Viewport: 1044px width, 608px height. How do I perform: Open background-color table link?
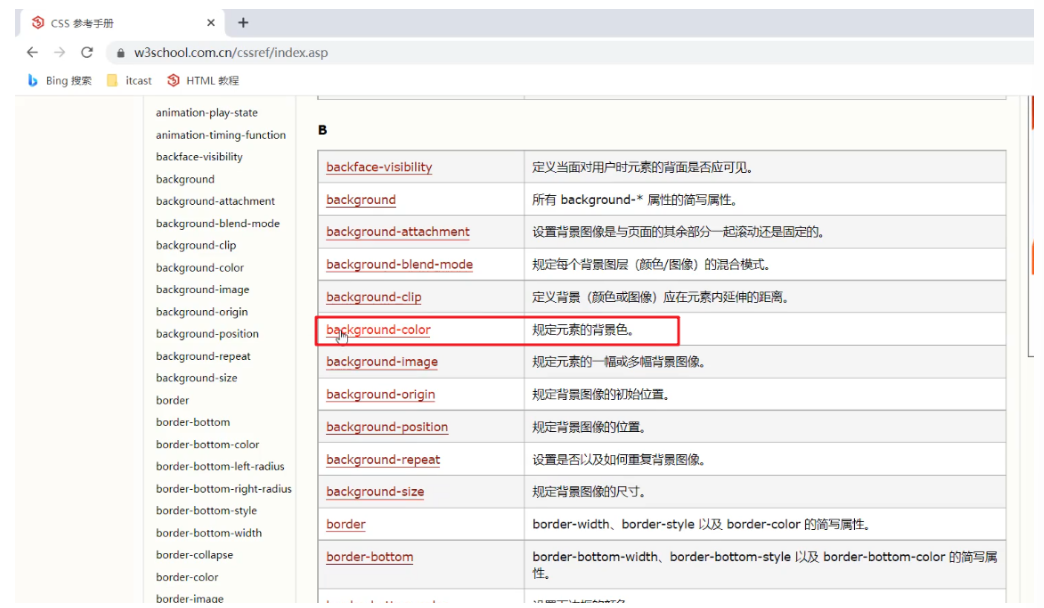(378, 330)
